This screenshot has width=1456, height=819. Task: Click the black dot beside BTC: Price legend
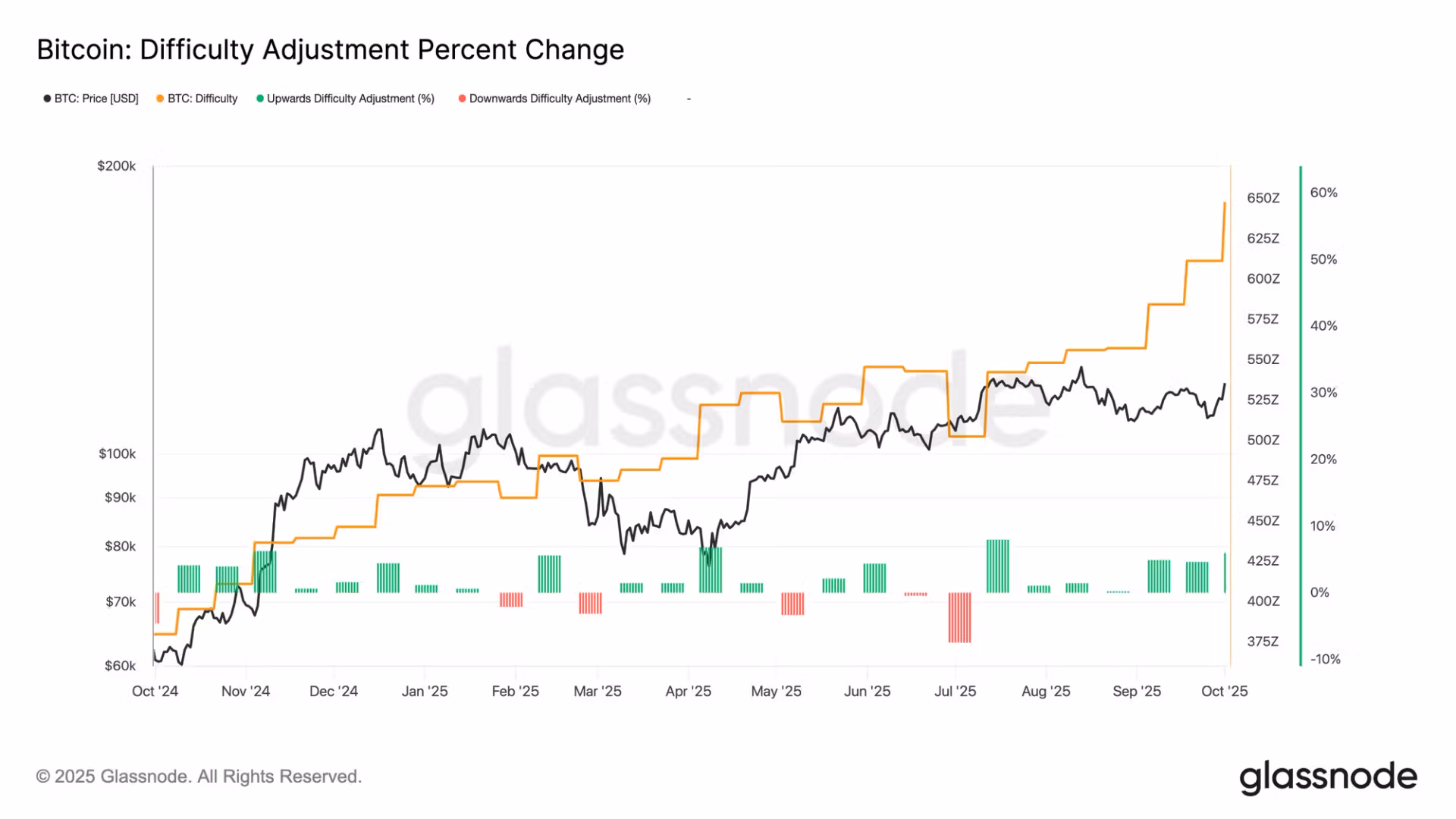pyautogui.click(x=47, y=99)
